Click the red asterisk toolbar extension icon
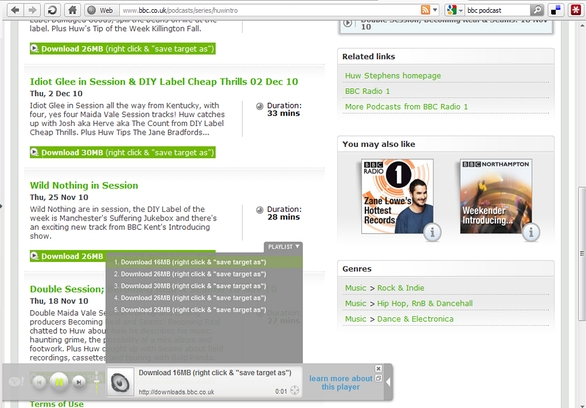Viewport: 586px width, 408px height. [576, 10]
